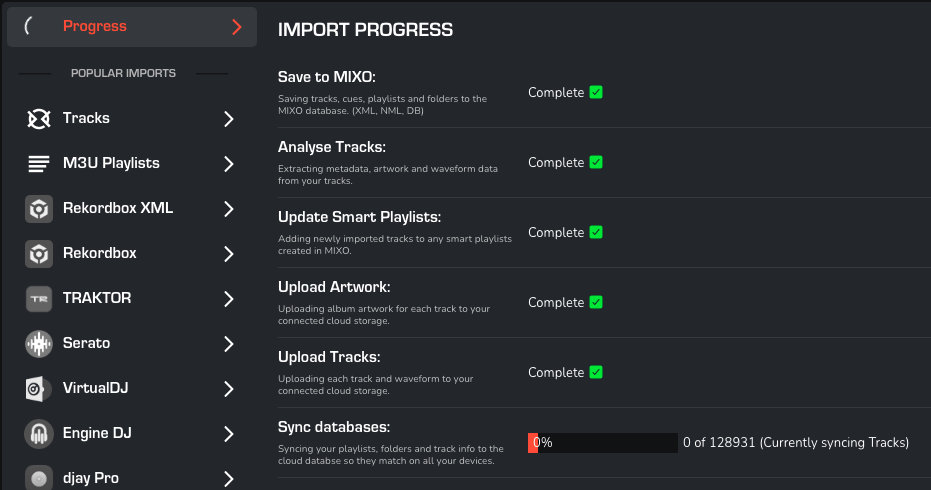Click the Save to MIXO complete checkbox
The image size is (931, 490).
click(596, 93)
